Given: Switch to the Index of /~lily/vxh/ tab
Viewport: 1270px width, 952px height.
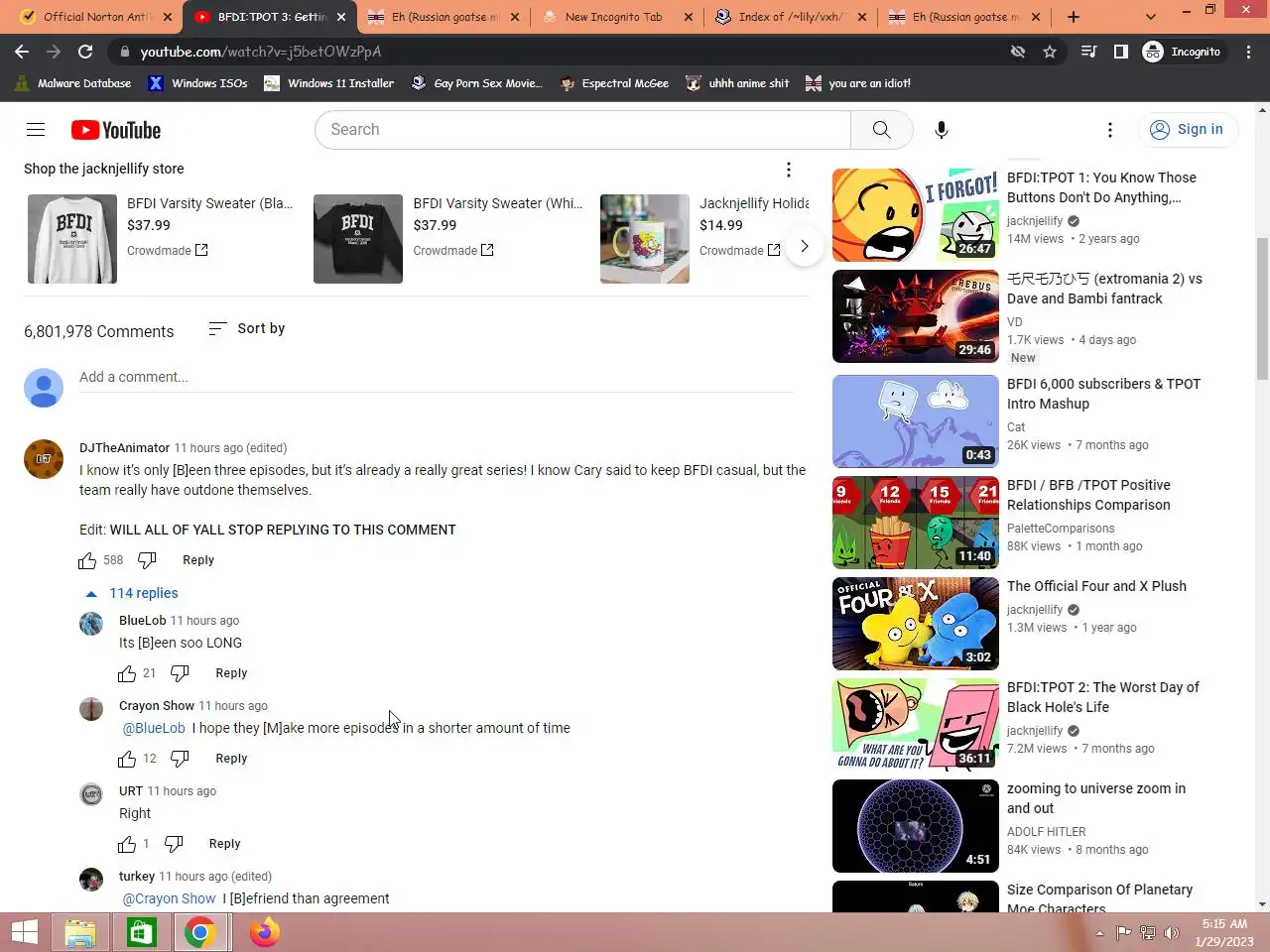Looking at the screenshot, I should 791,17.
